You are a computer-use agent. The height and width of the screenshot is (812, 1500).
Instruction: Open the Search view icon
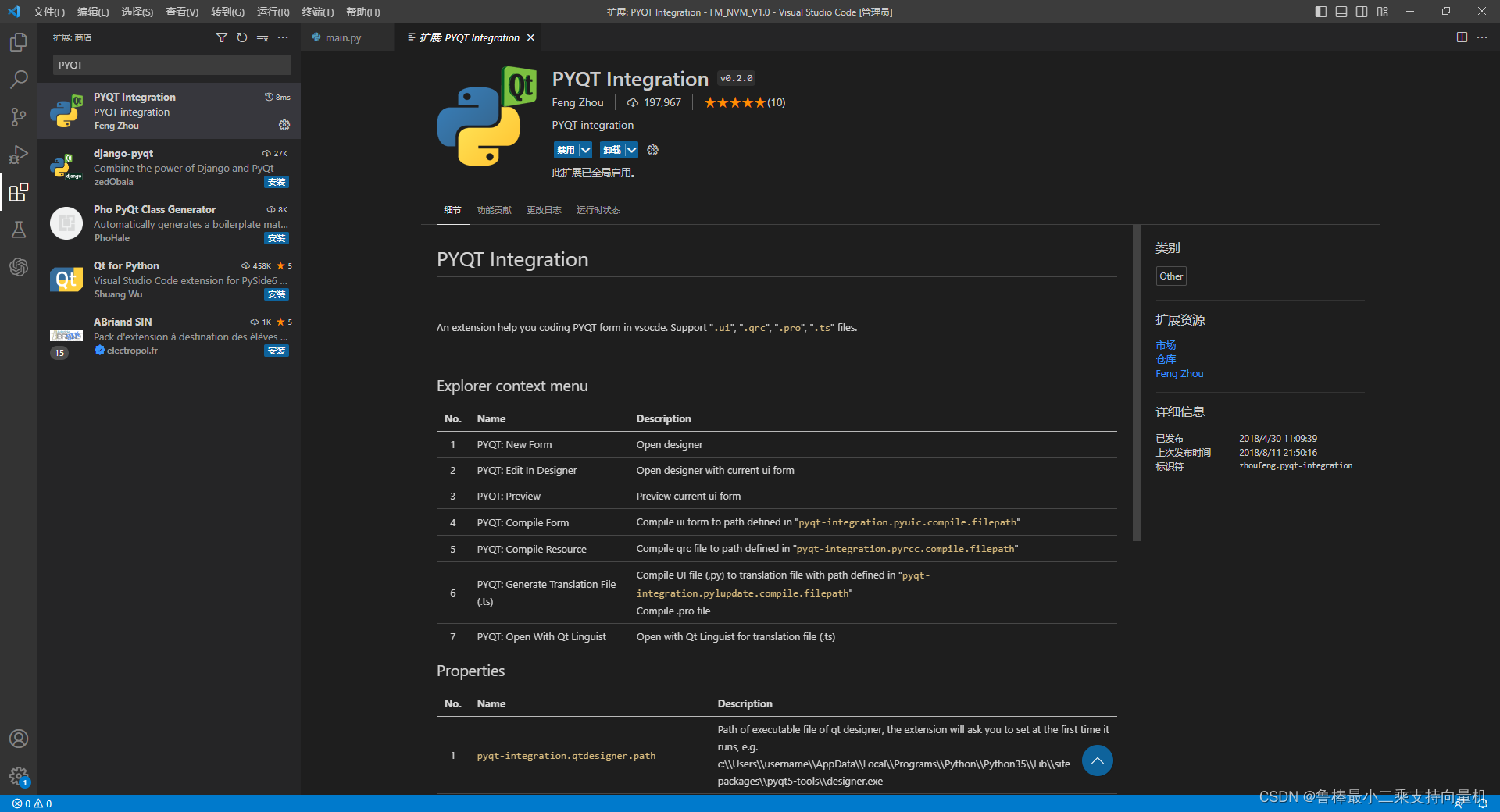click(x=19, y=80)
